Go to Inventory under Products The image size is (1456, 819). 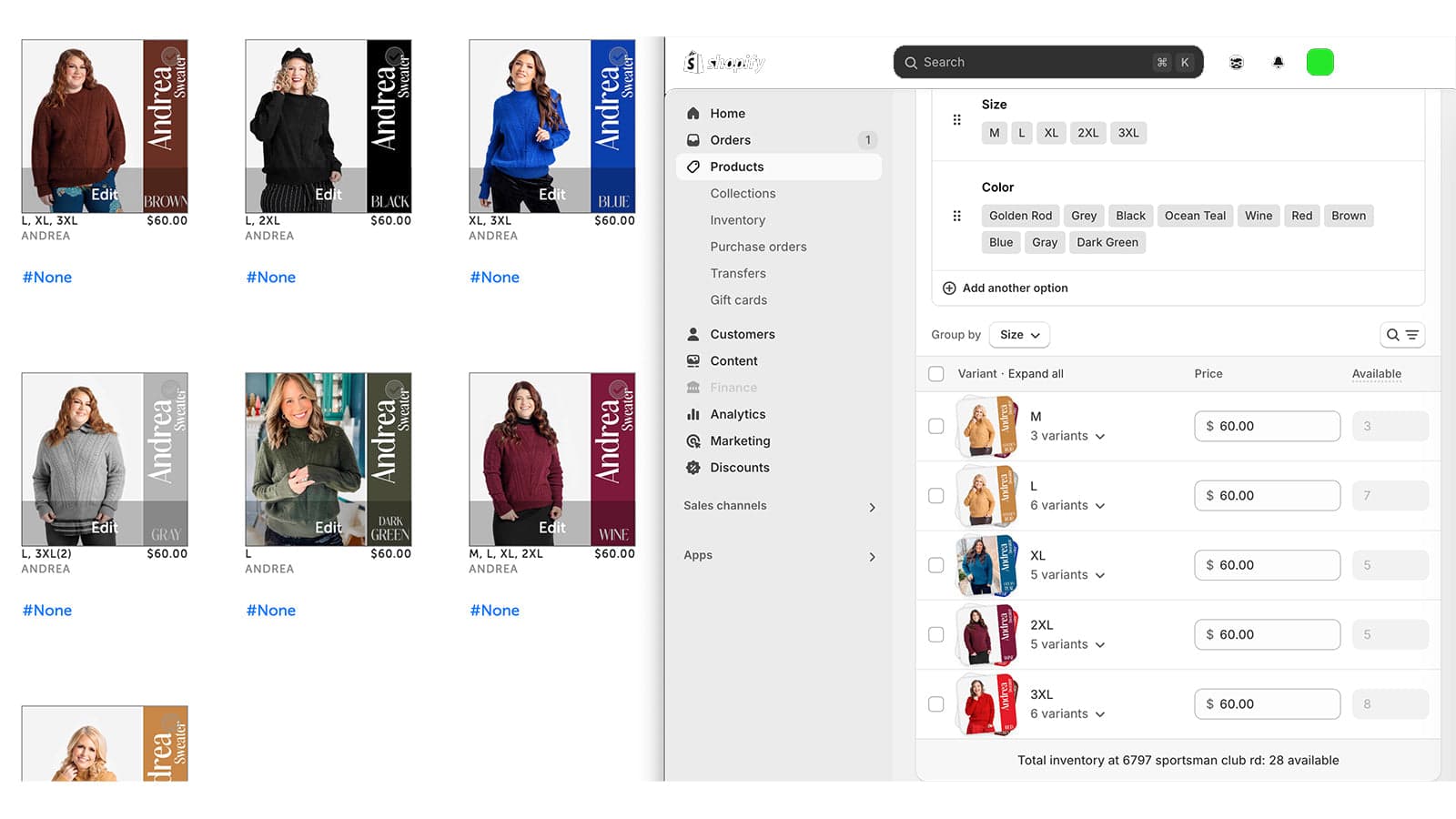click(737, 220)
